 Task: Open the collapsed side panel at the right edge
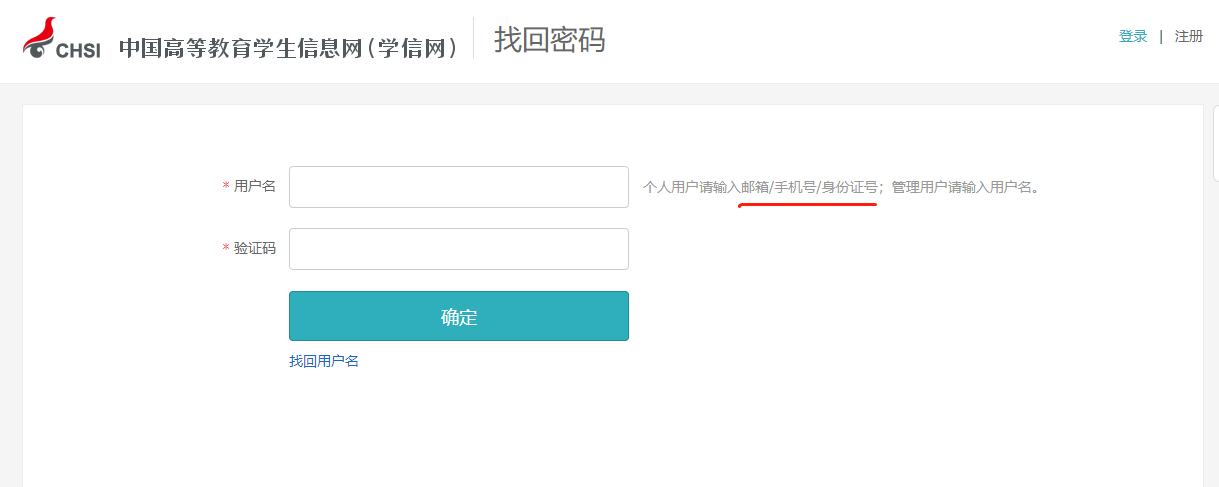pos(1215,145)
